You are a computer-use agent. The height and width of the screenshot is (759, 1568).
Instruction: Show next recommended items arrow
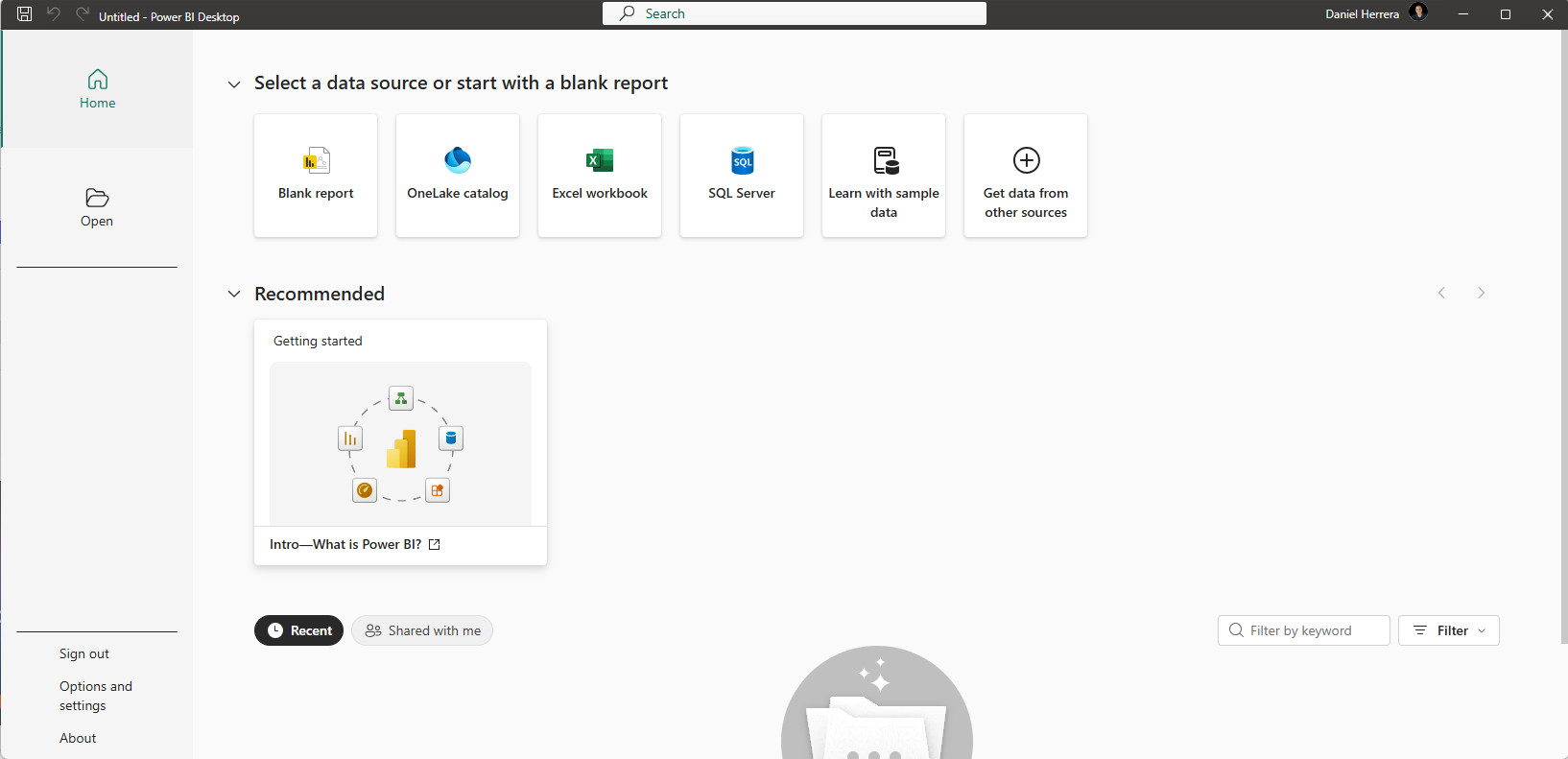coord(1482,293)
